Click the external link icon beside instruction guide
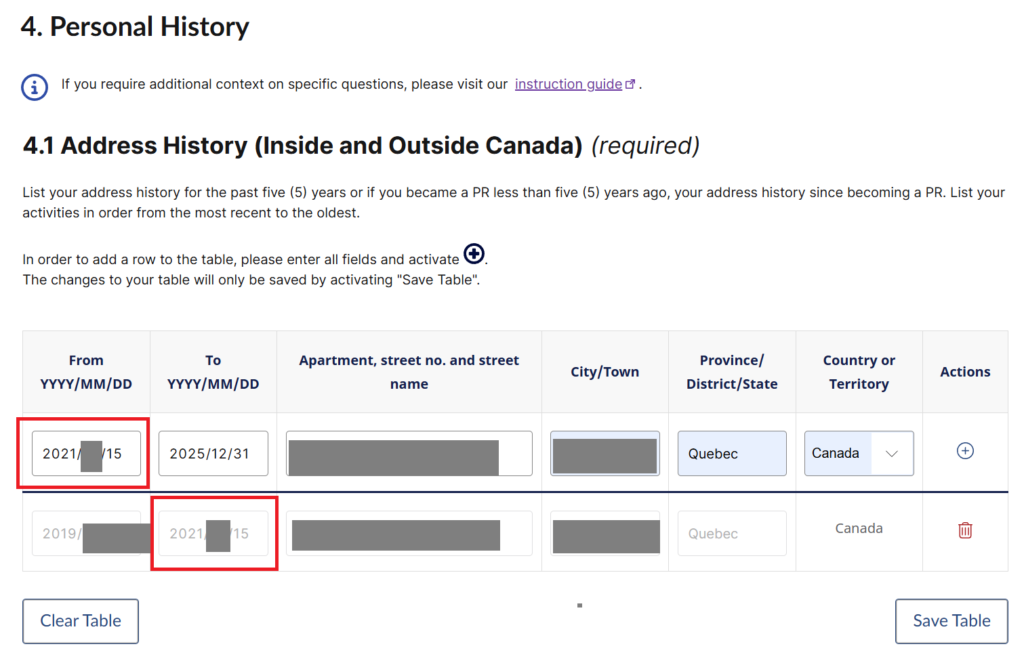The width and height of the screenshot is (1024, 661). pyautogui.click(x=630, y=85)
